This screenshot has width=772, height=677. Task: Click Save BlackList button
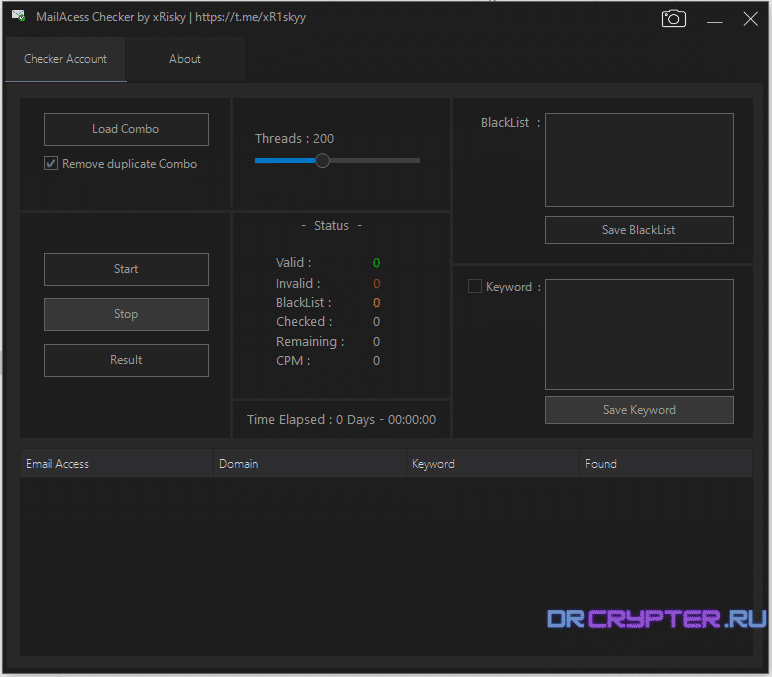pyautogui.click(x=639, y=230)
